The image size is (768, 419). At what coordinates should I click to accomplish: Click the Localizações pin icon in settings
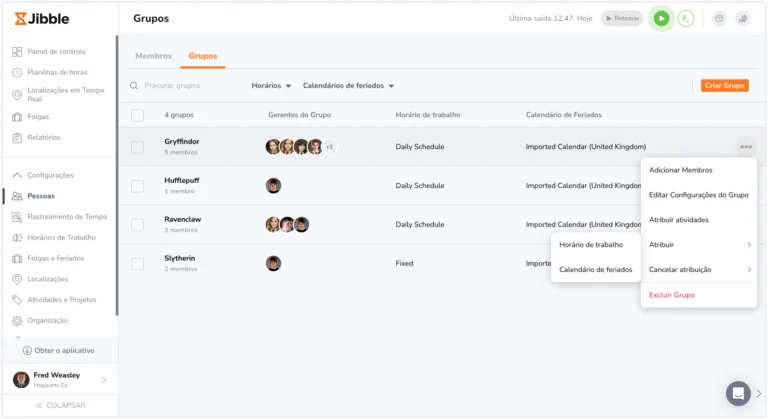(x=17, y=279)
